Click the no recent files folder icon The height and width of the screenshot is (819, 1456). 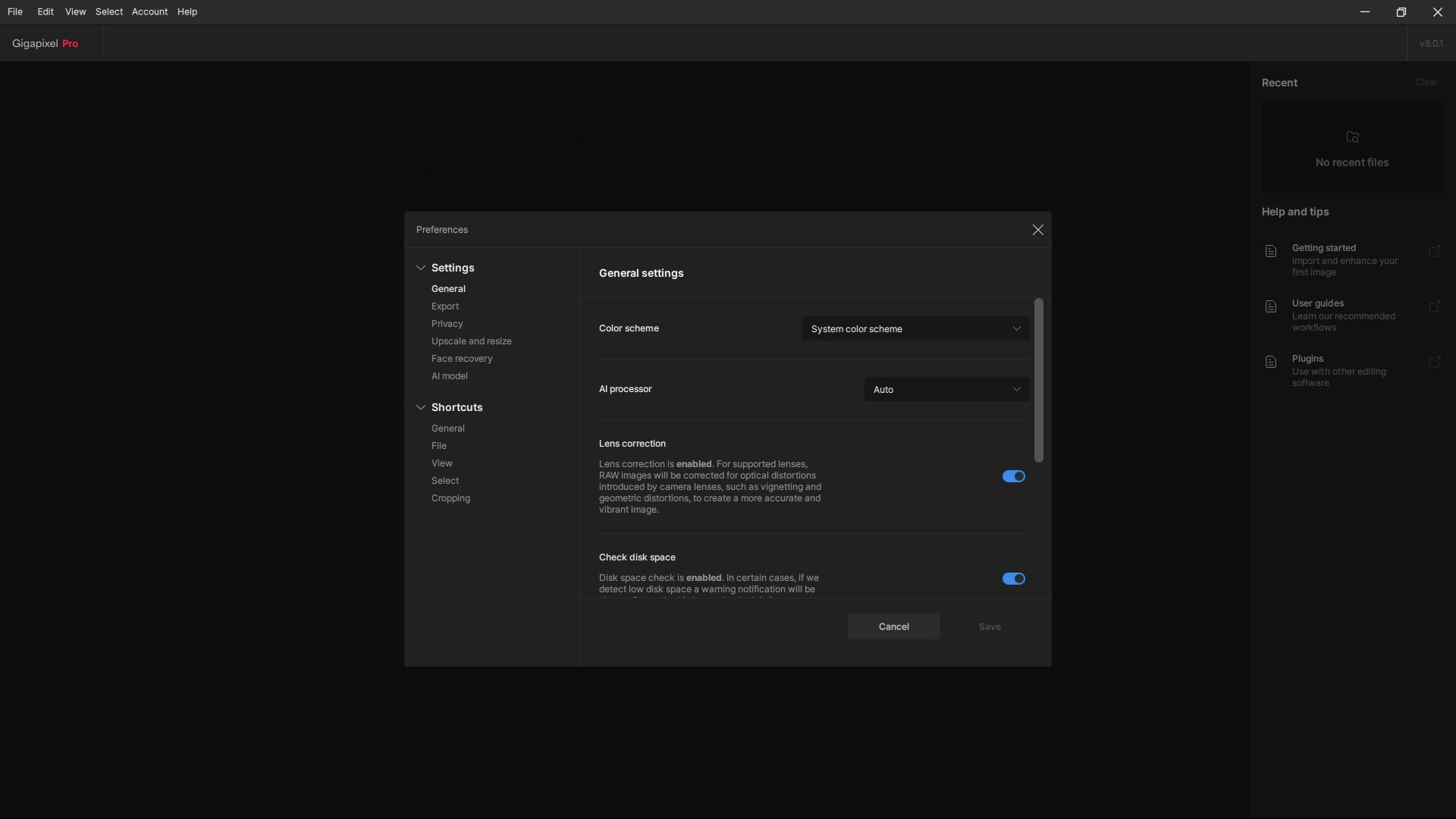pyautogui.click(x=1352, y=137)
